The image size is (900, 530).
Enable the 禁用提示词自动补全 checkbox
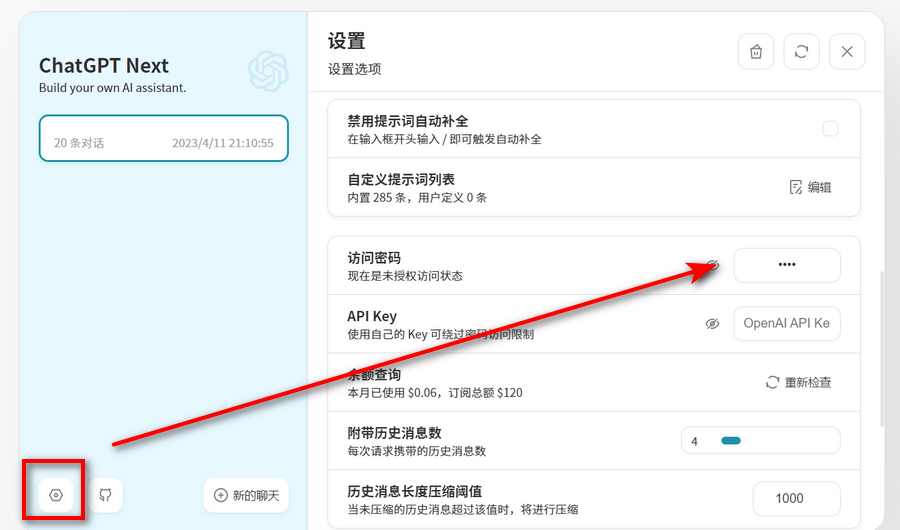point(830,128)
